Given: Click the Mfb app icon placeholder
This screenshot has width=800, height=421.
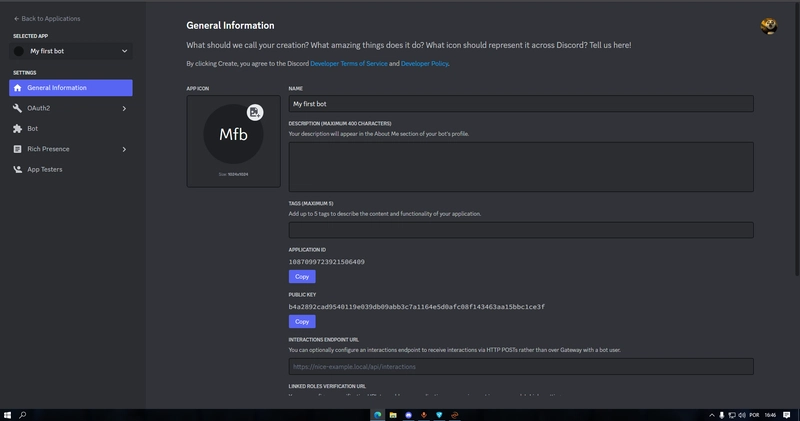Looking at the screenshot, I should pos(233,134).
